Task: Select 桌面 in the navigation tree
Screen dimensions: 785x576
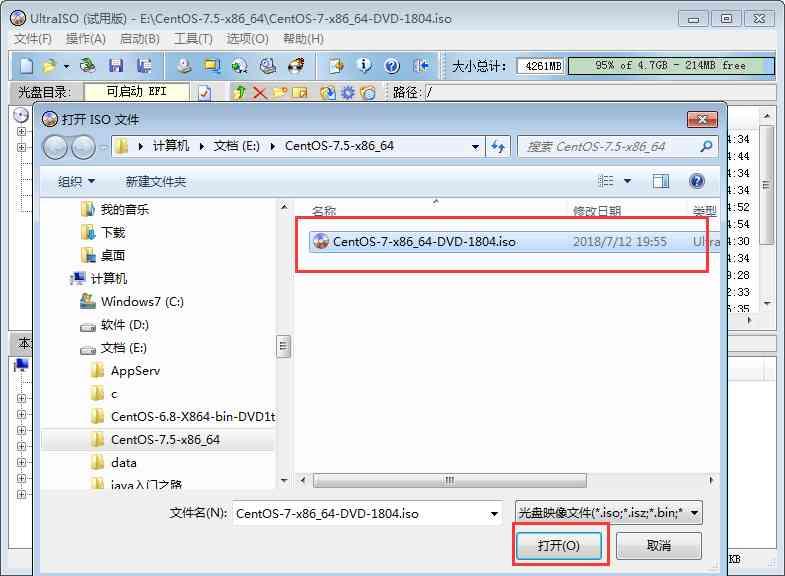Action: click(113, 255)
